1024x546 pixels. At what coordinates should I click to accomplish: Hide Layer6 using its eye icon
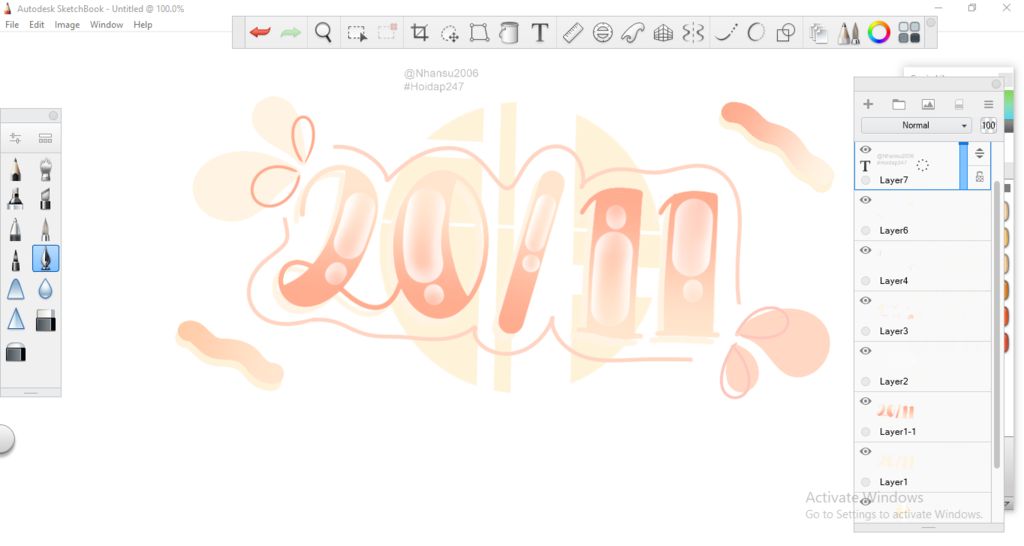point(865,200)
